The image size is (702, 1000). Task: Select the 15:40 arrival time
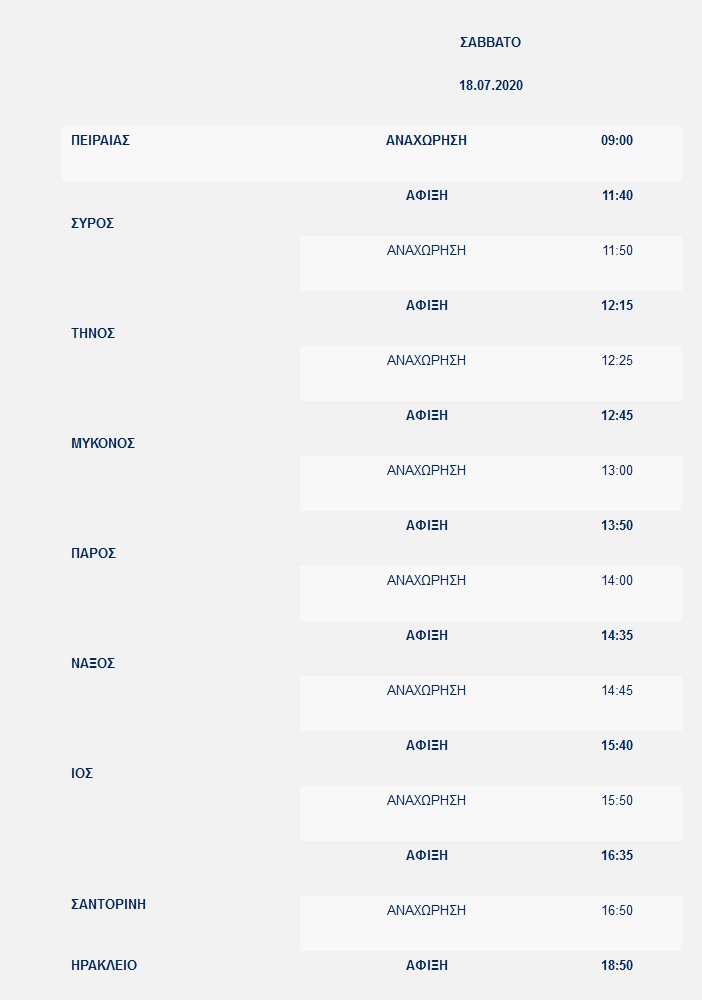pyautogui.click(x=617, y=746)
